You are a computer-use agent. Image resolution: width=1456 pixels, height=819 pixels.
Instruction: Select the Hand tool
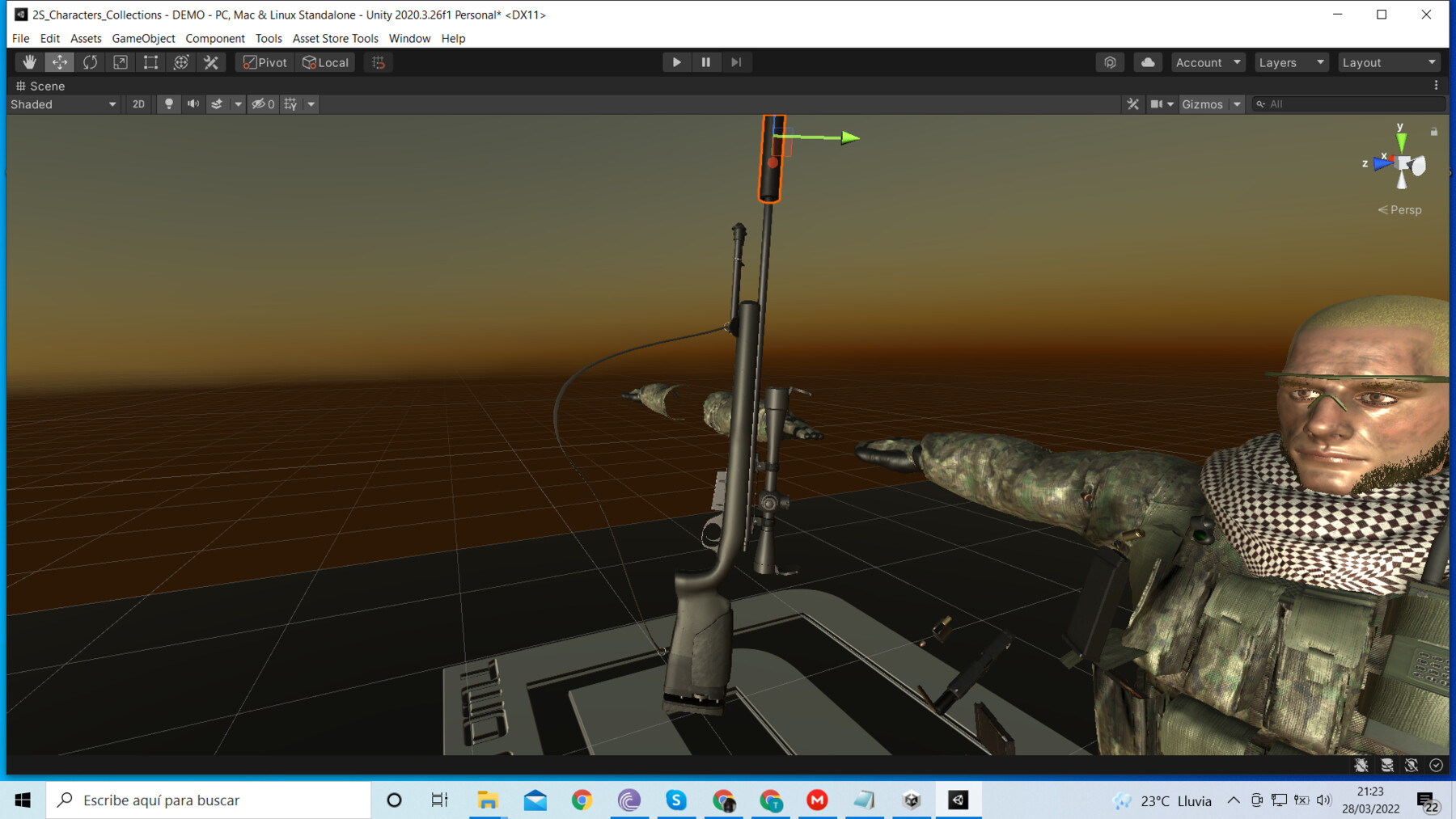(x=29, y=62)
